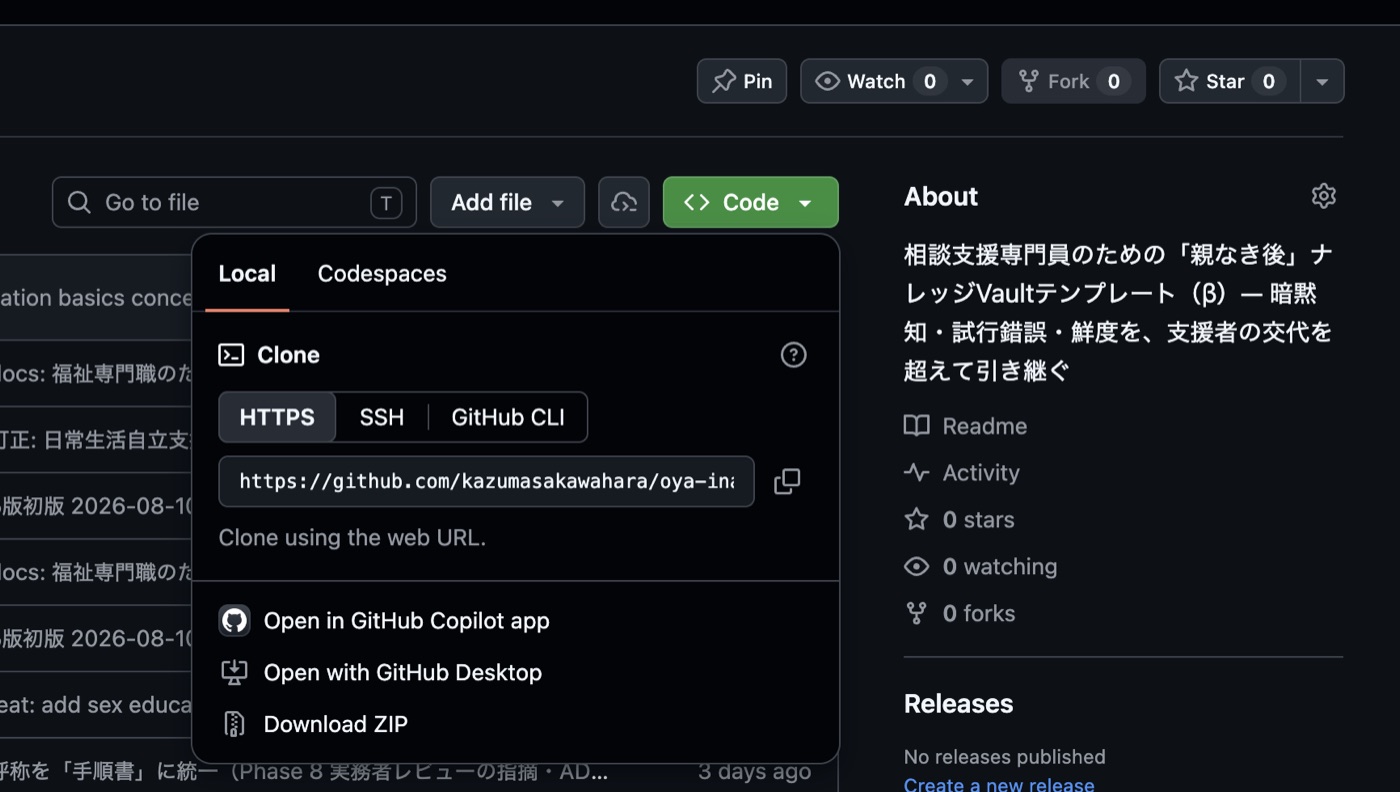Image resolution: width=1400 pixels, height=792 pixels.
Task: Click the book icon next to Readme
Action: pos(916,426)
